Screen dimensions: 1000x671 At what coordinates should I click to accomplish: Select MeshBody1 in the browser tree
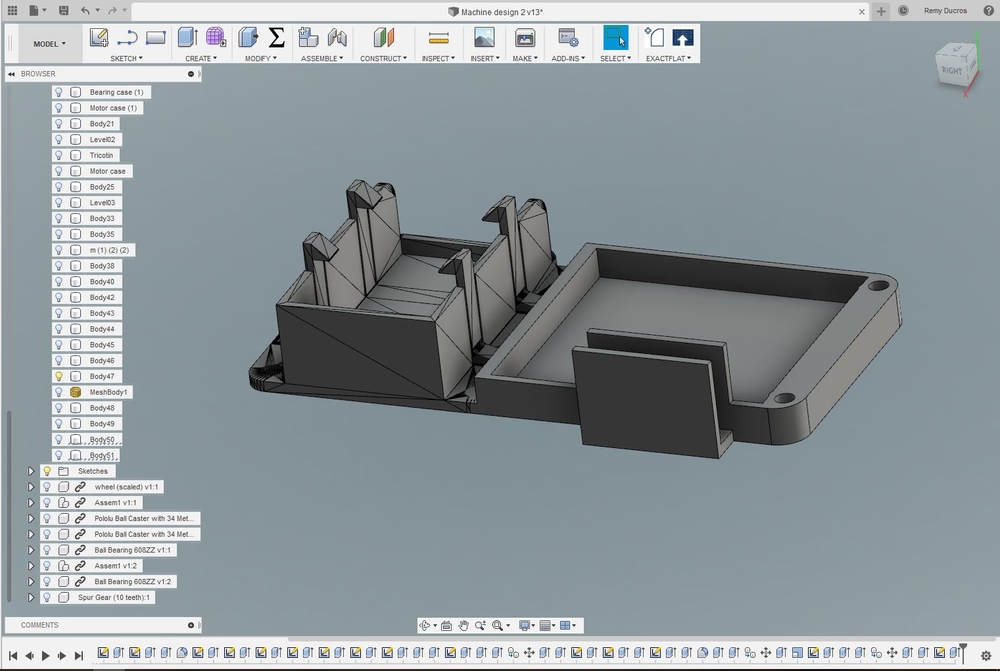[x=109, y=392]
